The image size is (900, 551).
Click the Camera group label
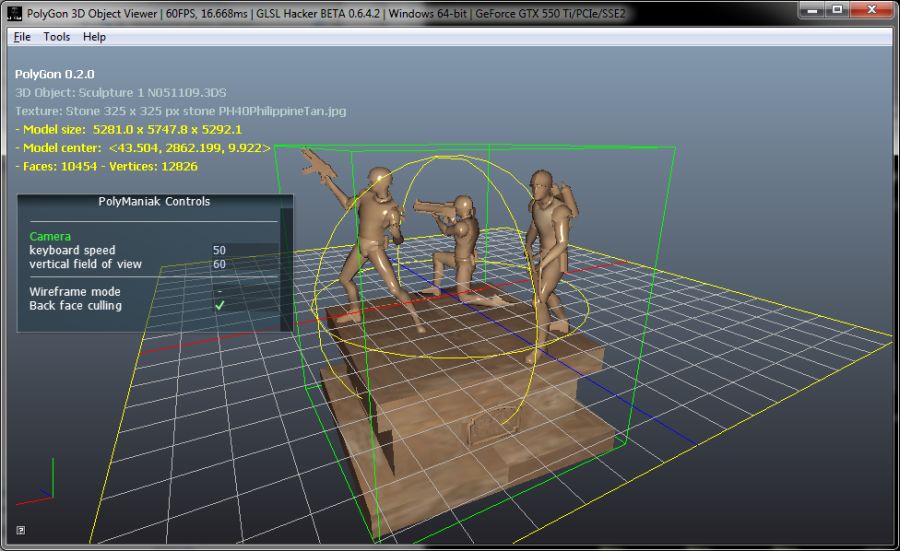[50, 236]
